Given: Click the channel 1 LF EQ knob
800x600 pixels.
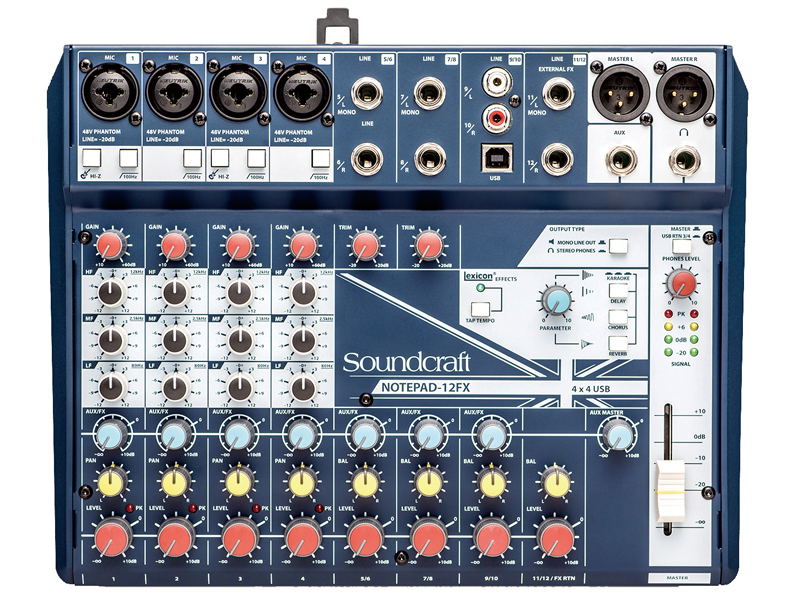Looking at the screenshot, I should (x=112, y=388).
